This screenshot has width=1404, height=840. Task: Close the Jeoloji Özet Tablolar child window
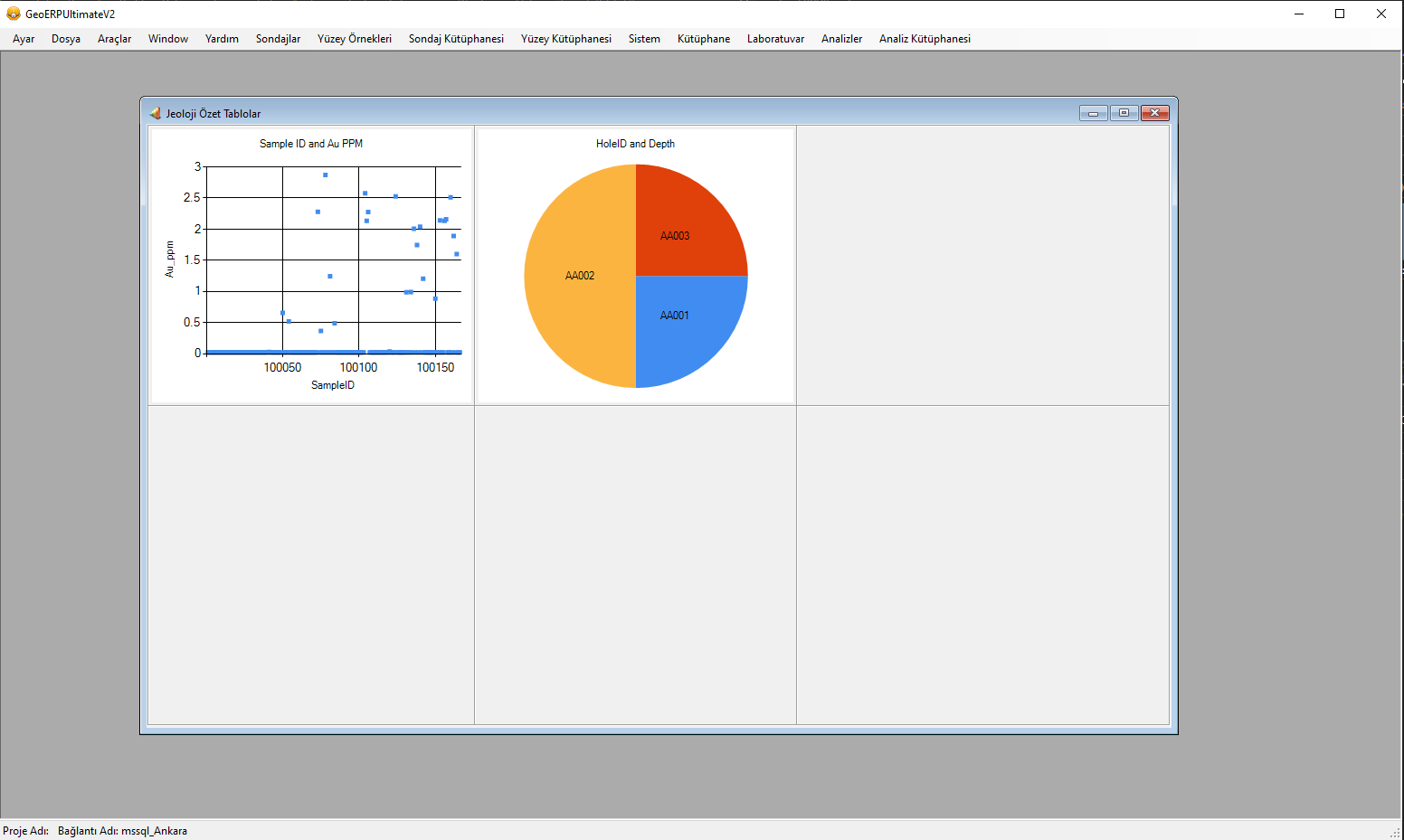pyautogui.click(x=1155, y=113)
